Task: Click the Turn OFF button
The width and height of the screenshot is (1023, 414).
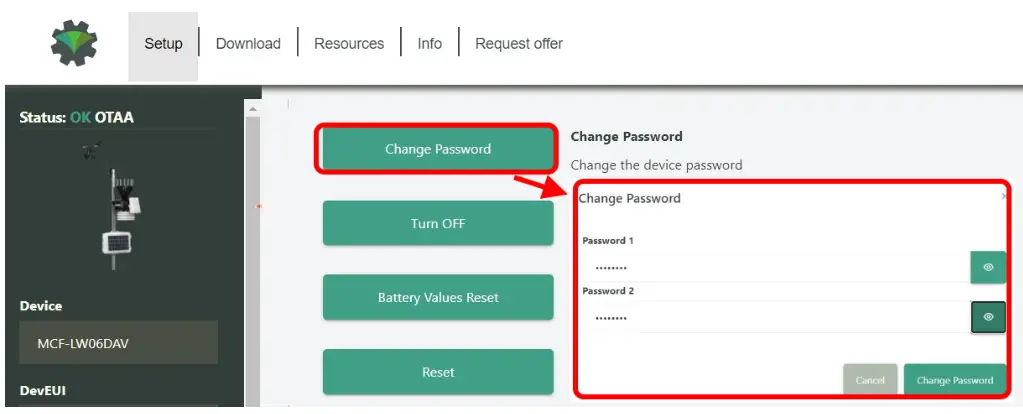Action: tap(437, 223)
